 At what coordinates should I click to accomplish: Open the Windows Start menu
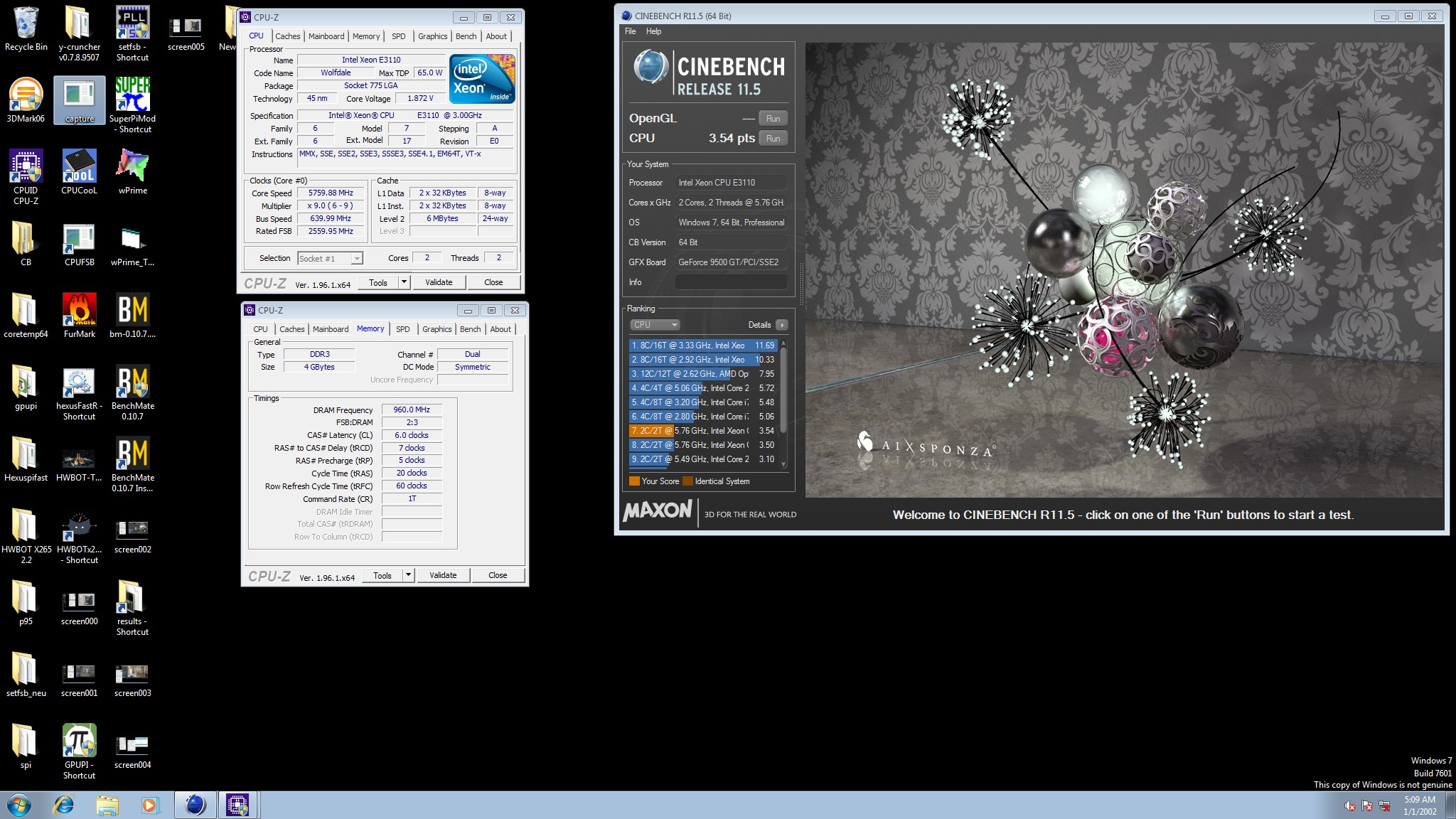(x=18, y=805)
